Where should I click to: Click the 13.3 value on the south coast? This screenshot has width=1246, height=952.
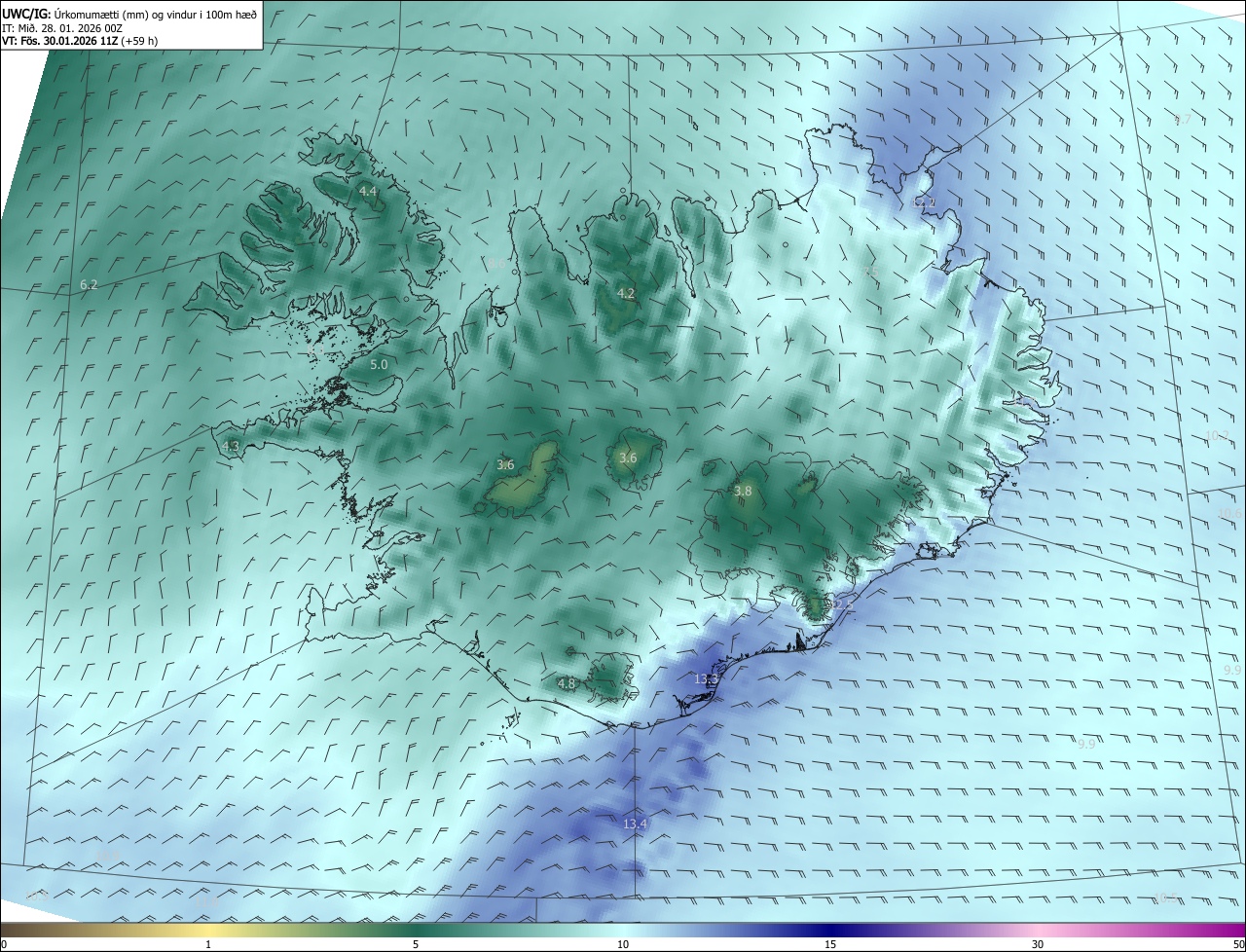point(706,678)
